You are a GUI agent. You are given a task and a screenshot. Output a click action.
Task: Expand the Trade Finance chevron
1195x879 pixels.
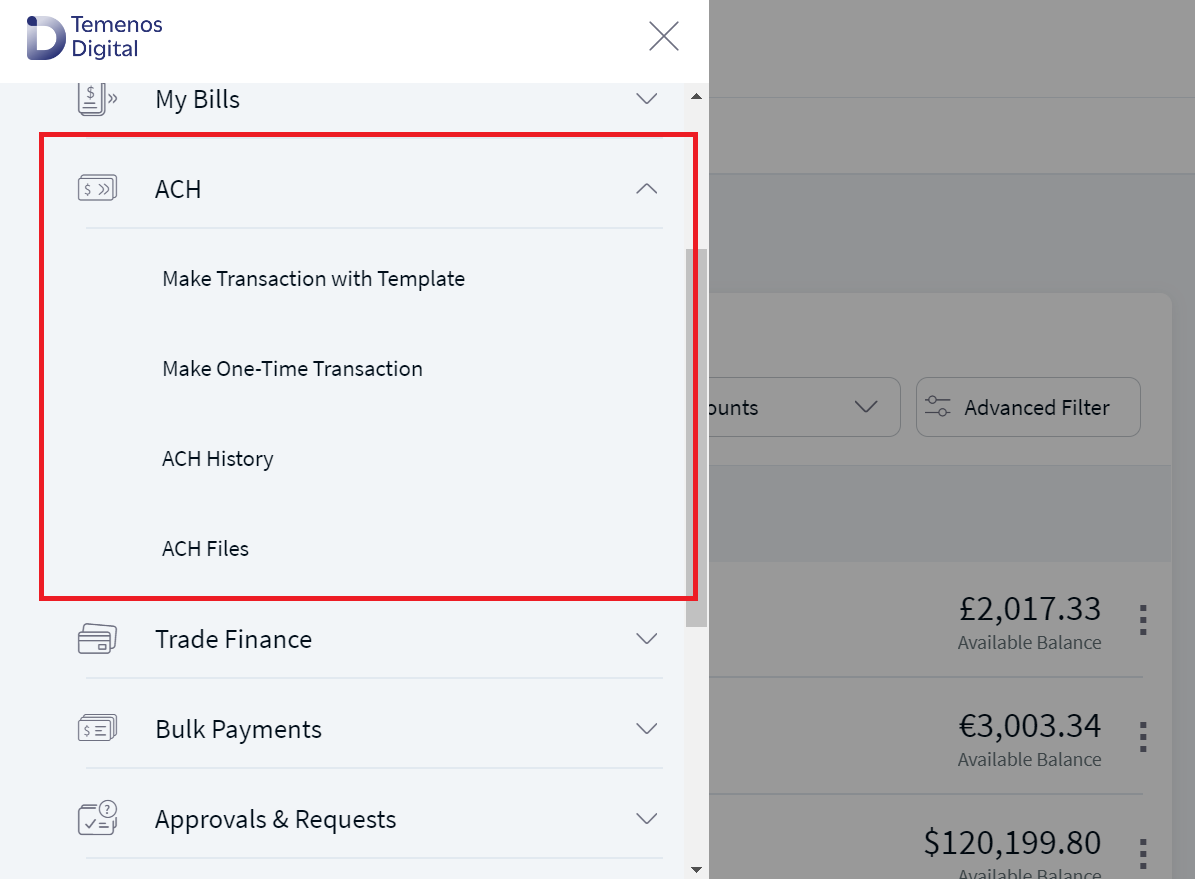[x=646, y=639]
